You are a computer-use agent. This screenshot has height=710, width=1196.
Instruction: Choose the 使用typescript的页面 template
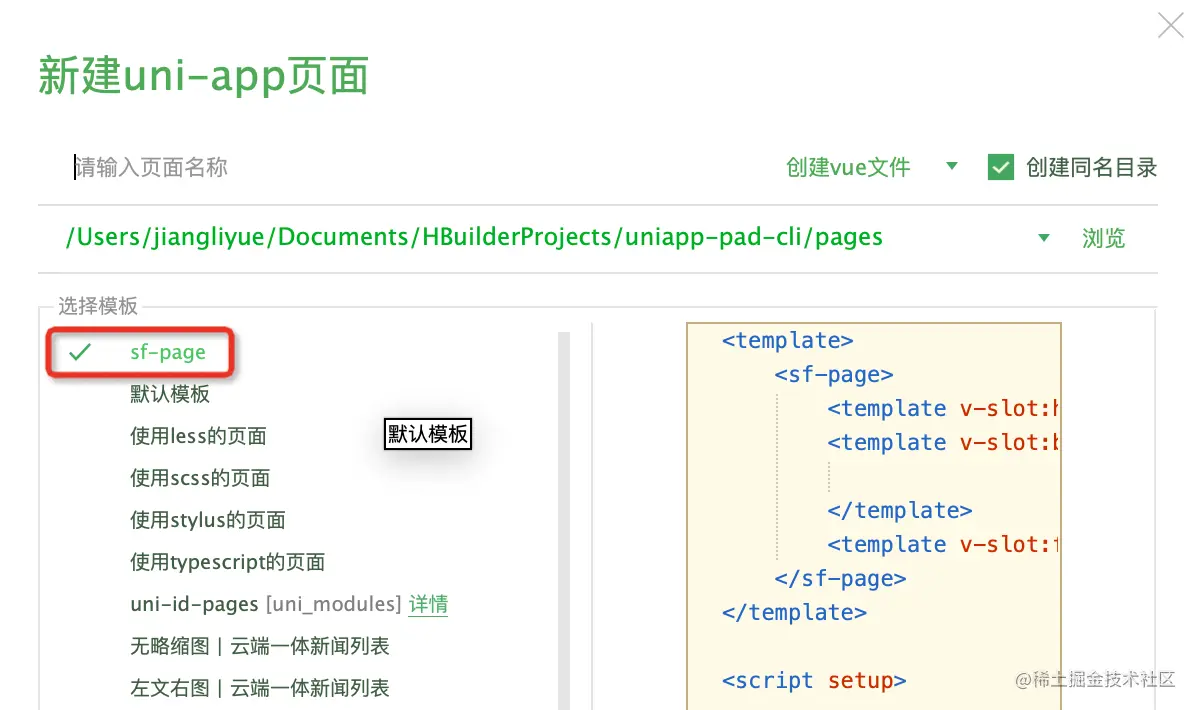[x=227, y=562]
